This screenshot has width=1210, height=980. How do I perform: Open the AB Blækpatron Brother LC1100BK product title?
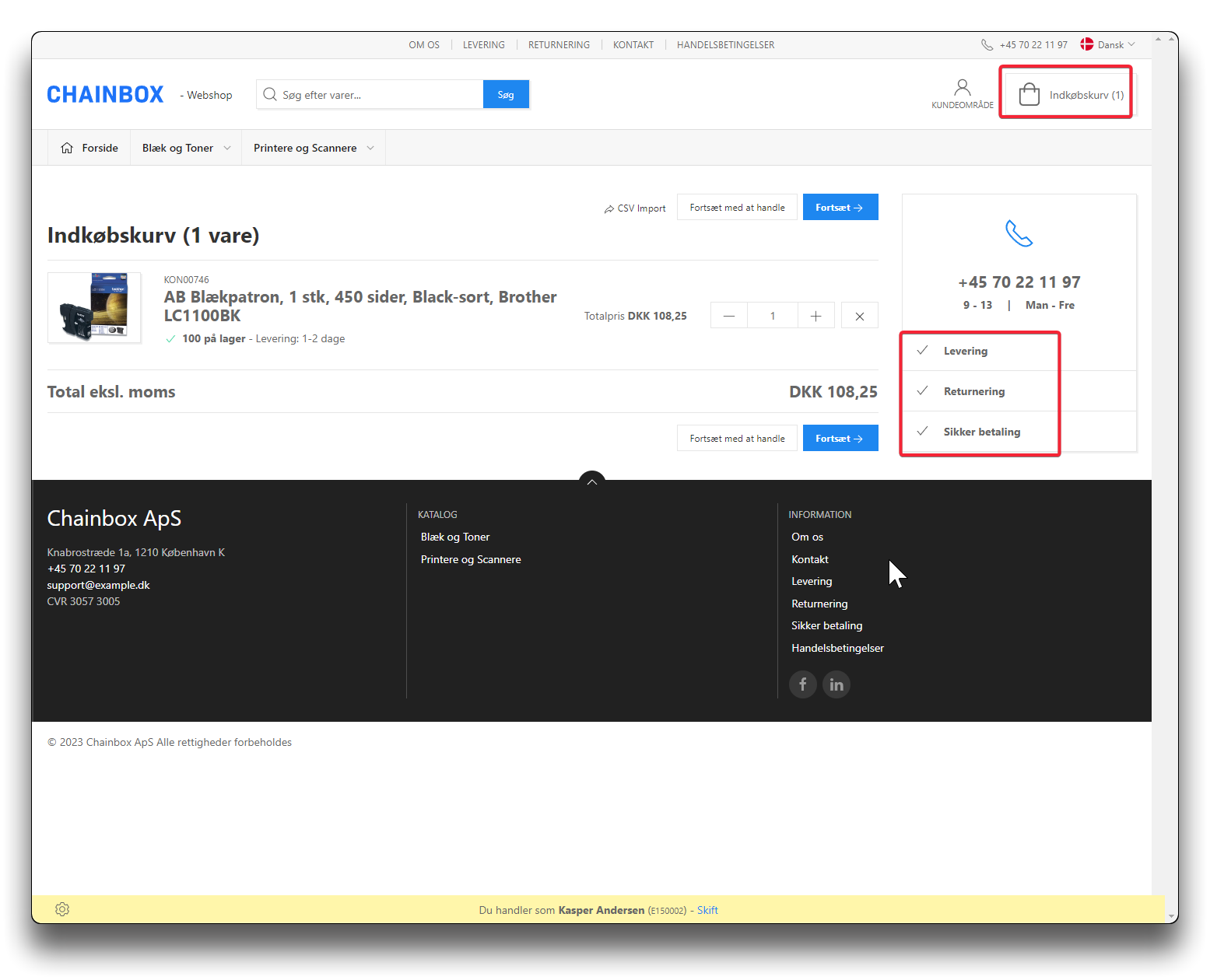coord(360,306)
